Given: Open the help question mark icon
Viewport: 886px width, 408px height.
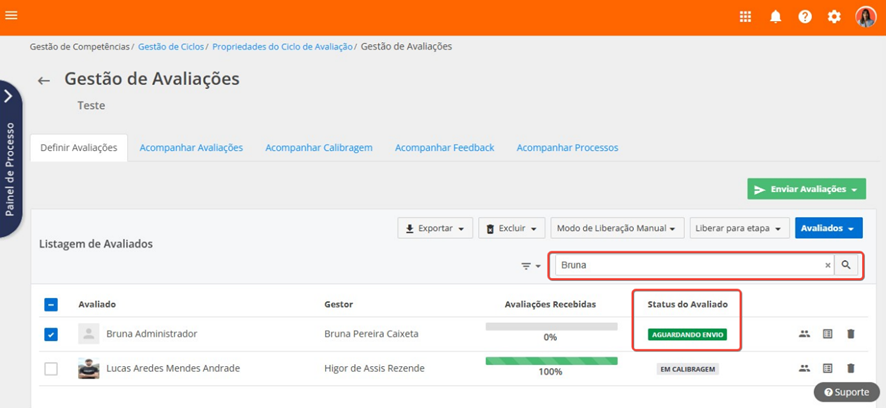Looking at the screenshot, I should pyautogui.click(x=805, y=17).
